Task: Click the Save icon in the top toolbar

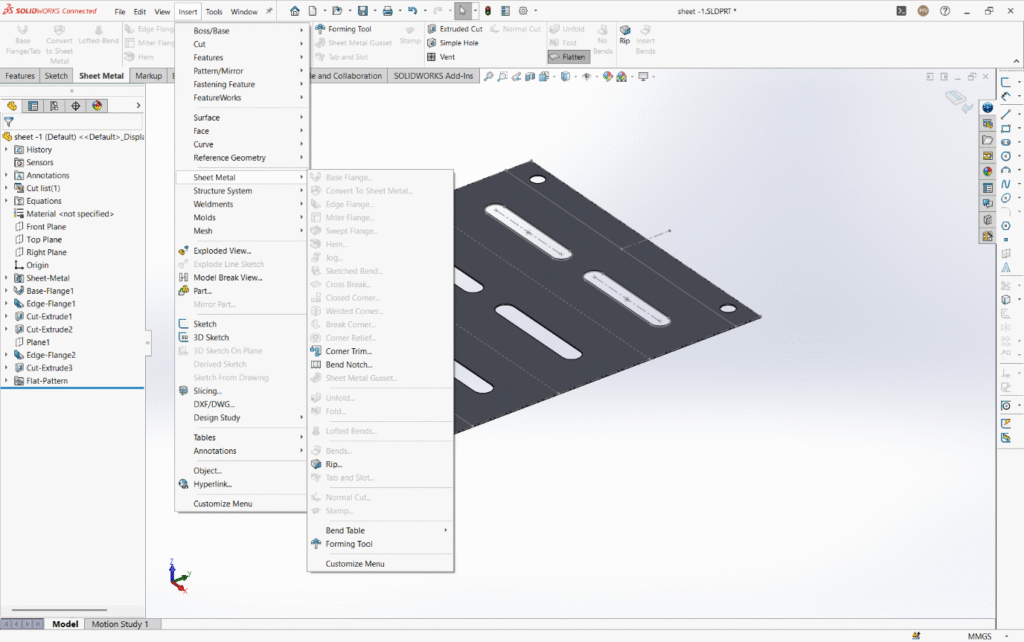Action: click(x=361, y=11)
